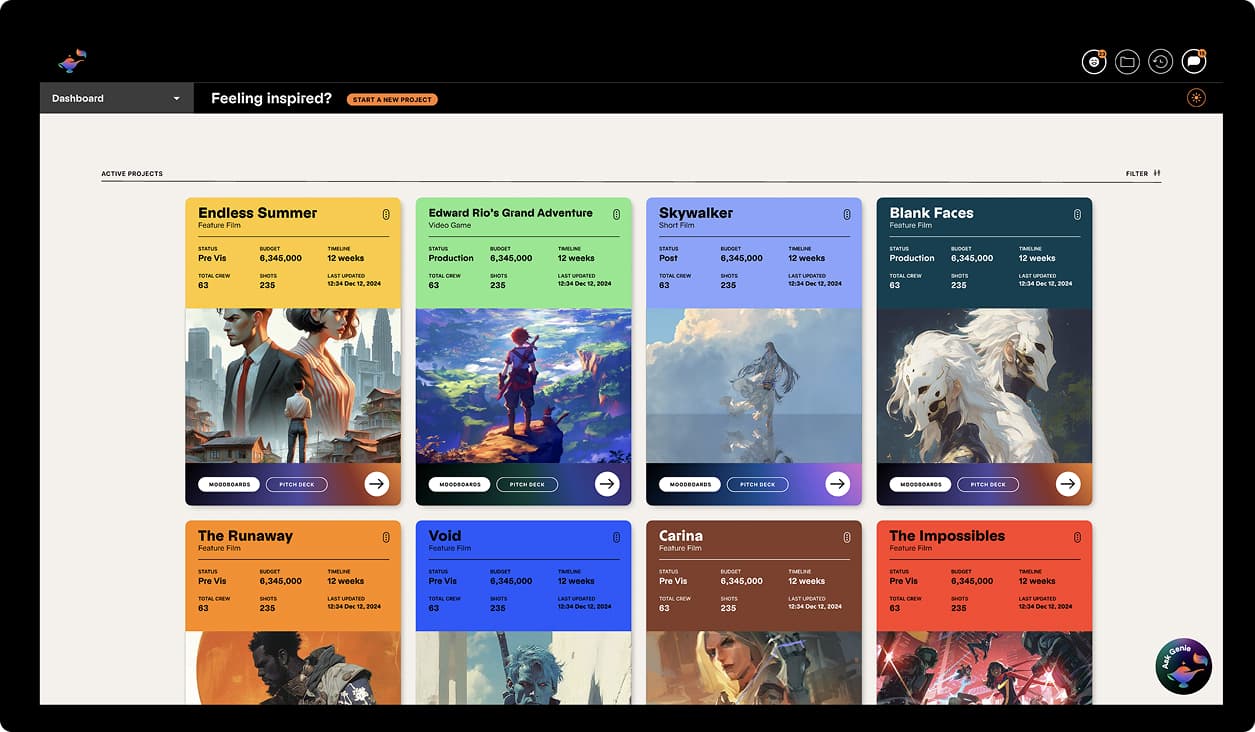Click attachment icon on Blank Faces card
Screen dimensions: 1255x732
click(1077, 214)
